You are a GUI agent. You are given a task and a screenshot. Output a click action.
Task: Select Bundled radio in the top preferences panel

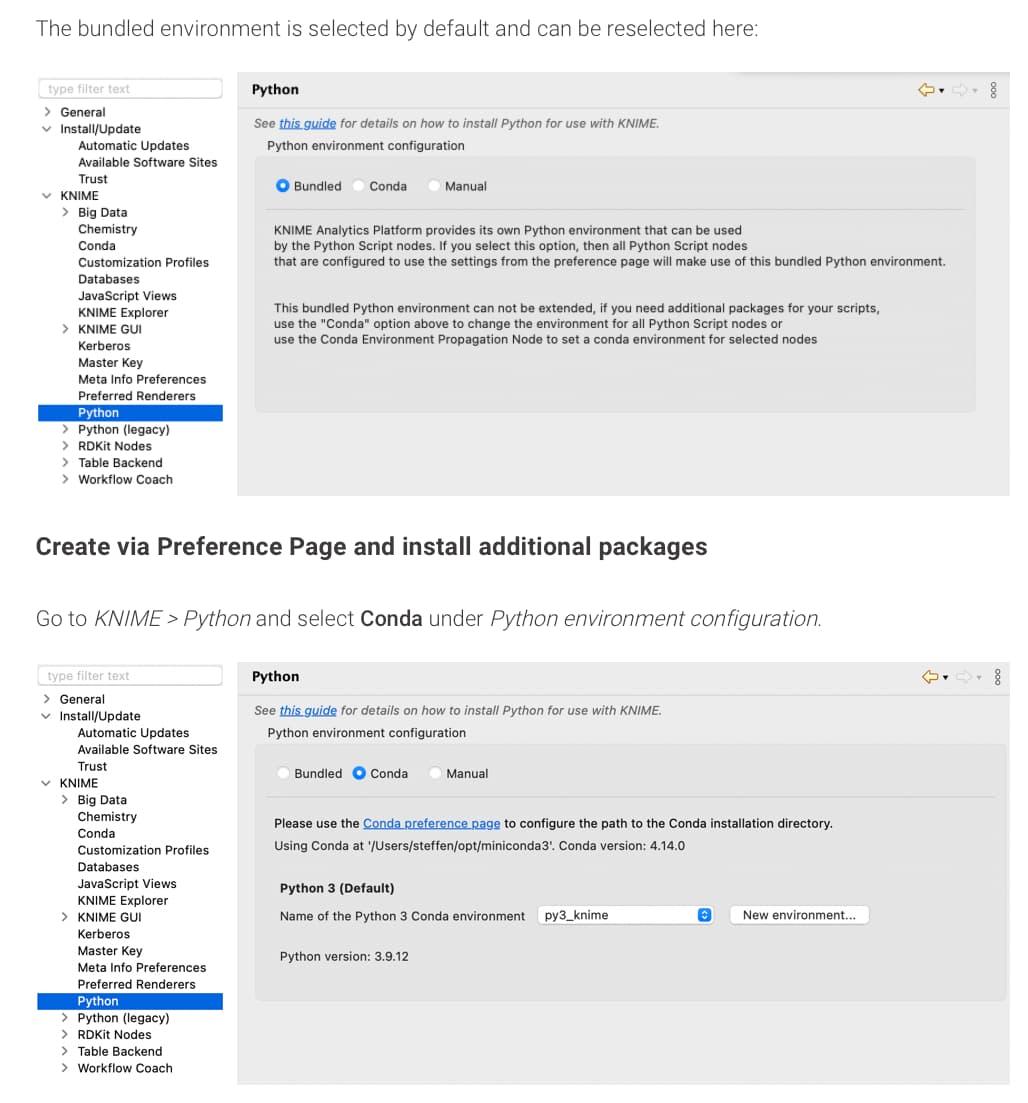click(283, 186)
